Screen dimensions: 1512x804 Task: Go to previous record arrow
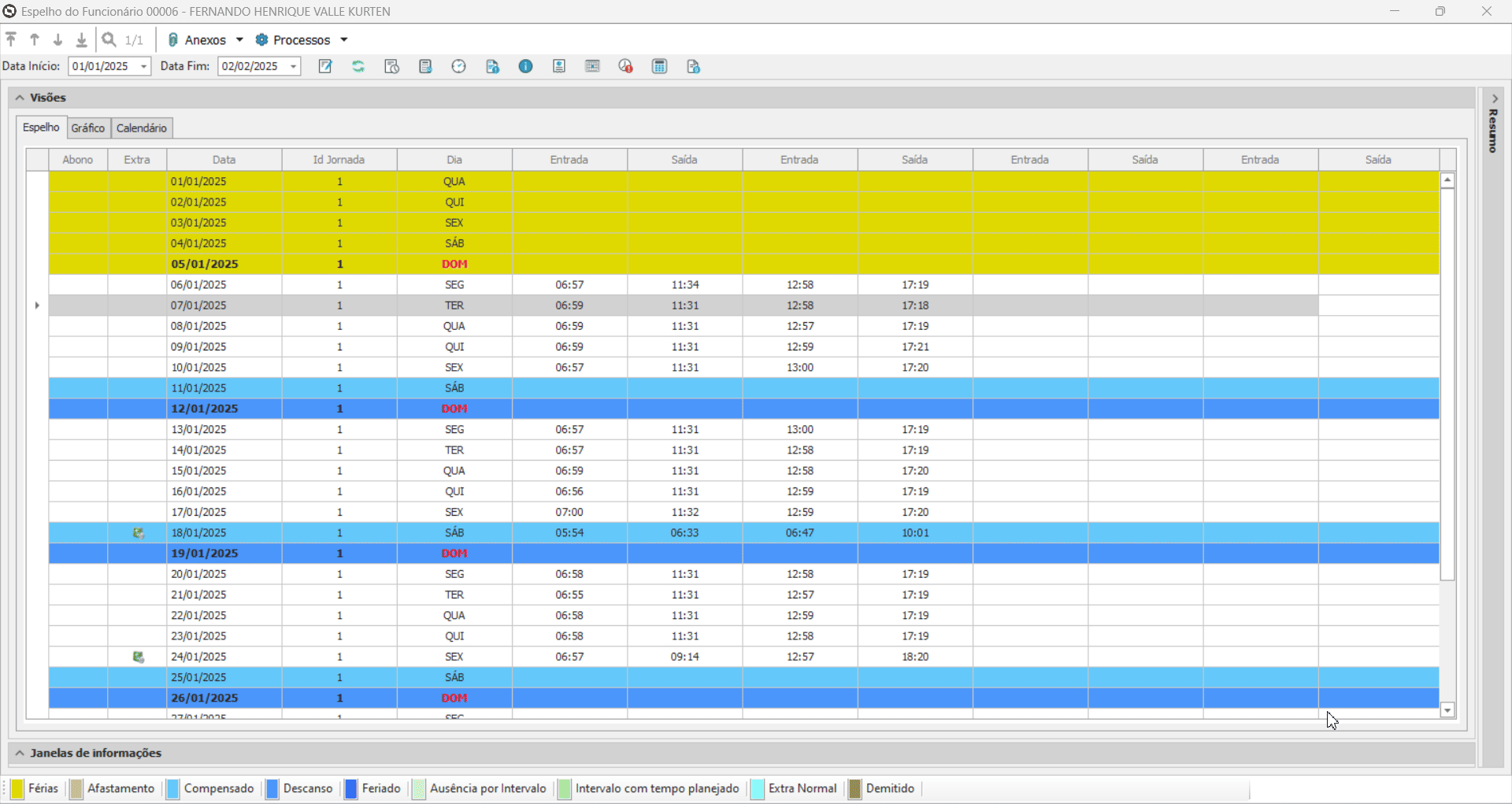[x=35, y=39]
